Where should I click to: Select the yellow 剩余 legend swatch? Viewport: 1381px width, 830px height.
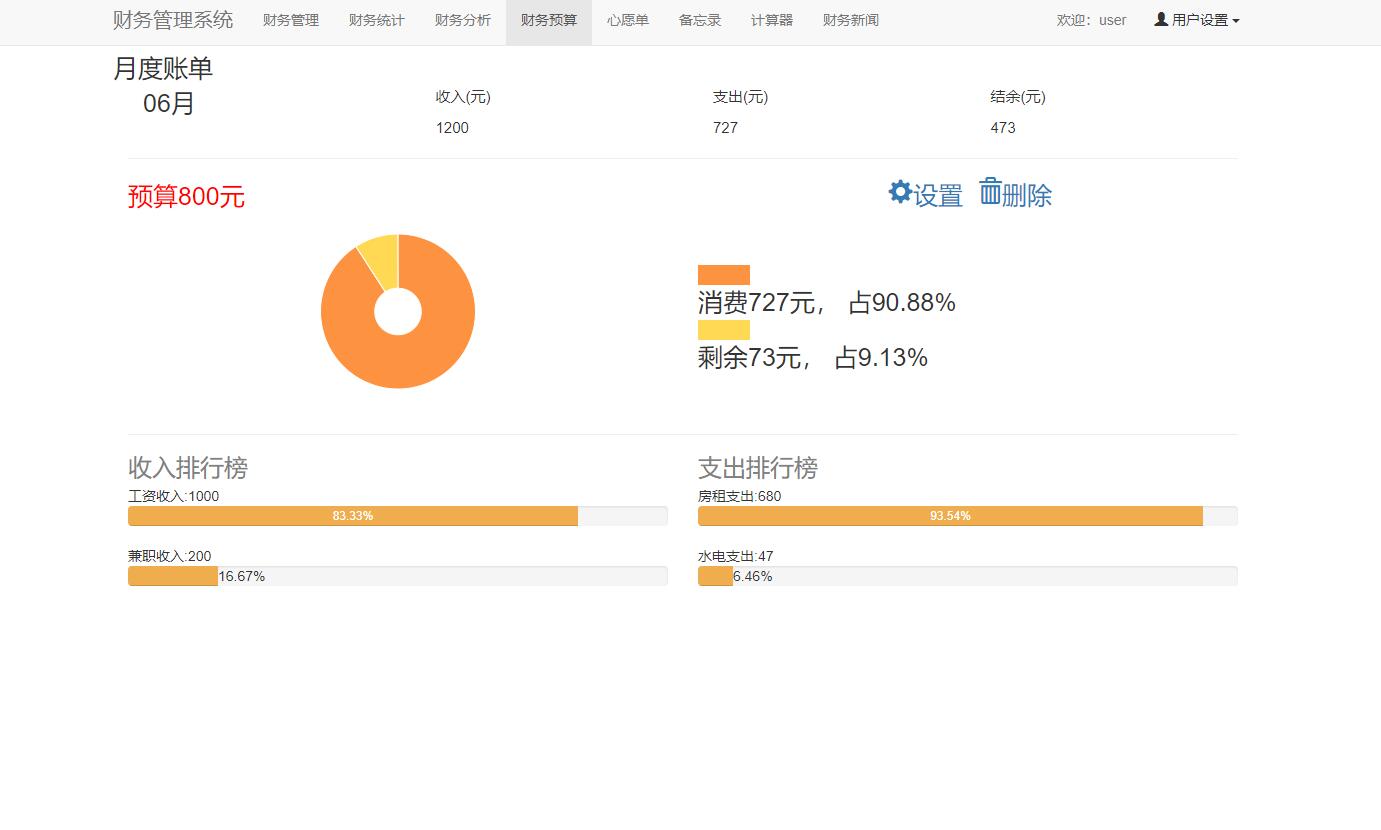click(723, 329)
